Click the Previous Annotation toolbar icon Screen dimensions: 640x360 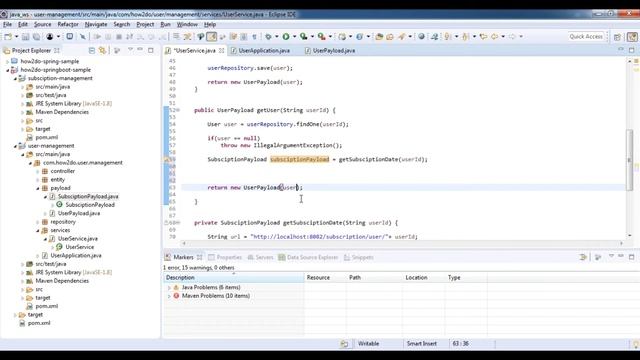465,37
